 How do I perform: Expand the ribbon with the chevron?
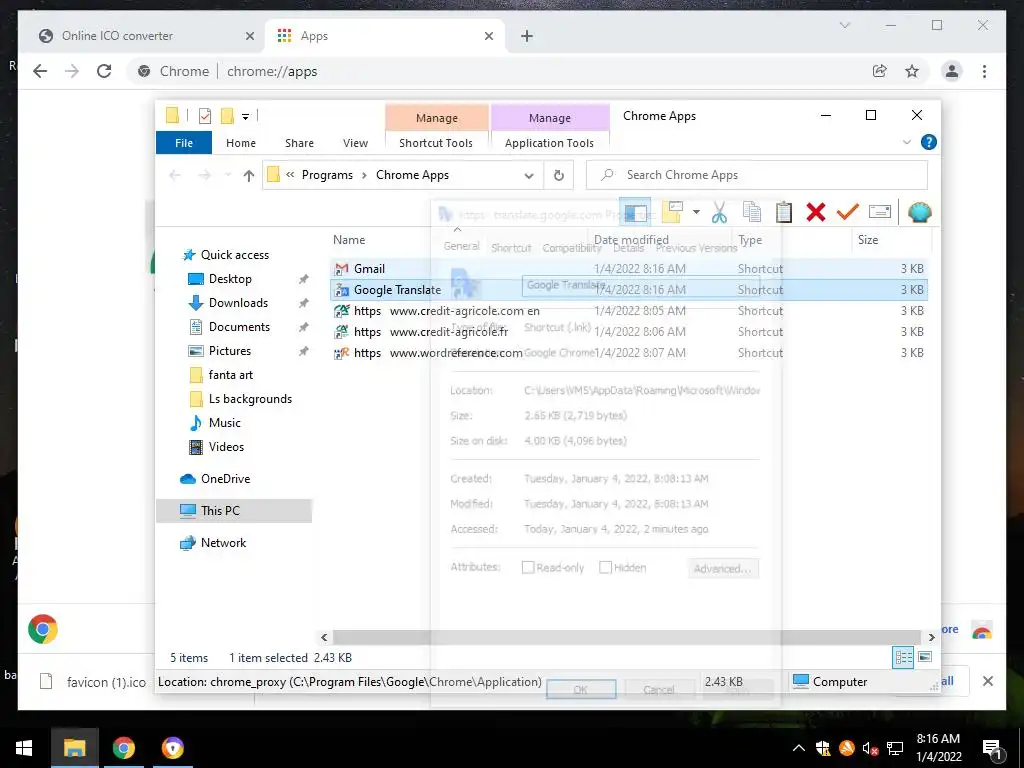coord(906,142)
